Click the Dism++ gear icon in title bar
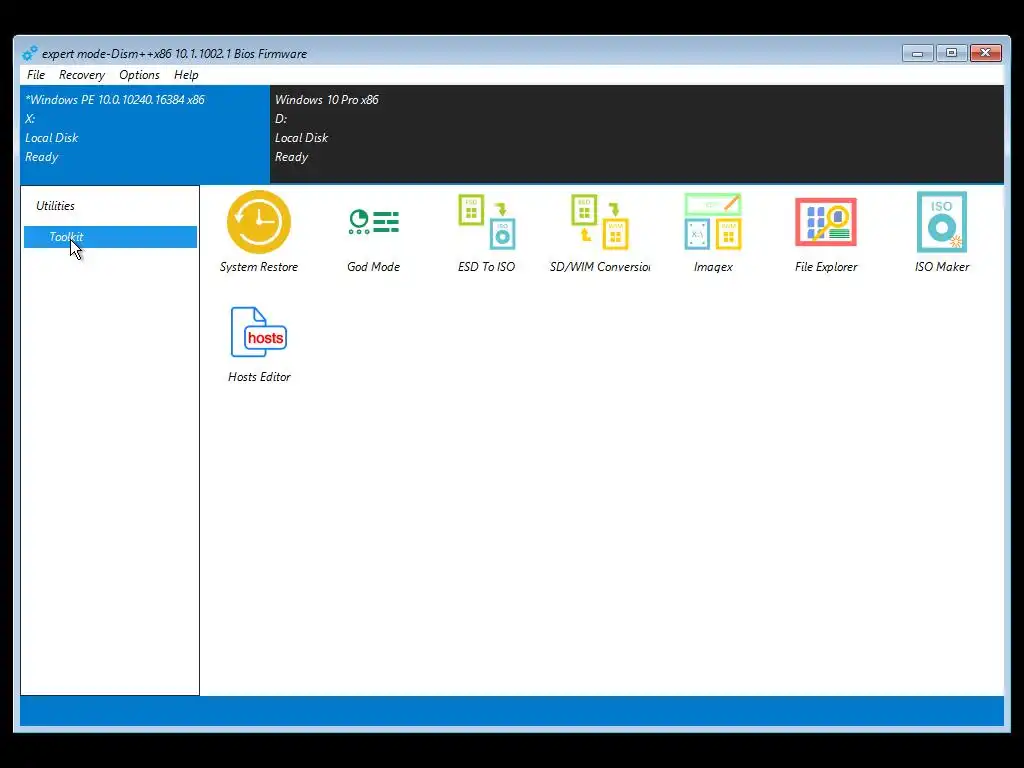Screen dimensions: 1024x768 tap(29, 54)
